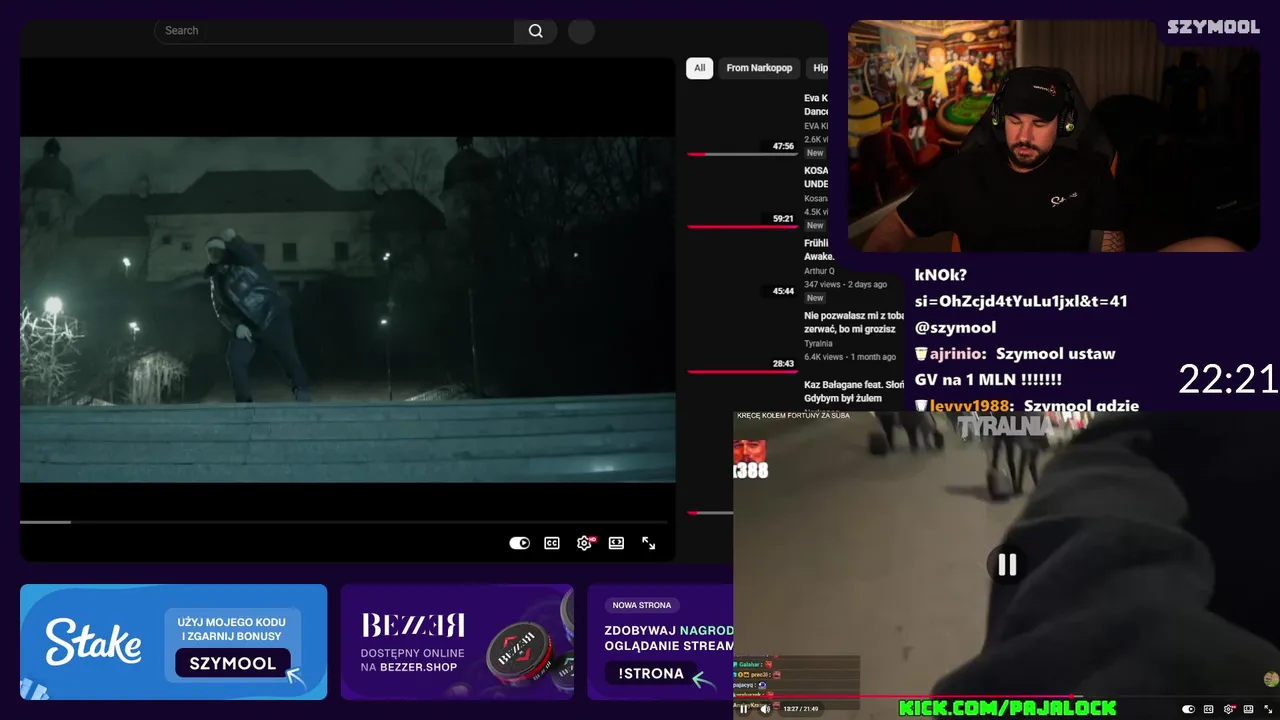Toggle autoplay switch in main video player
This screenshot has height=720, width=1280.
tap(519, 543)
